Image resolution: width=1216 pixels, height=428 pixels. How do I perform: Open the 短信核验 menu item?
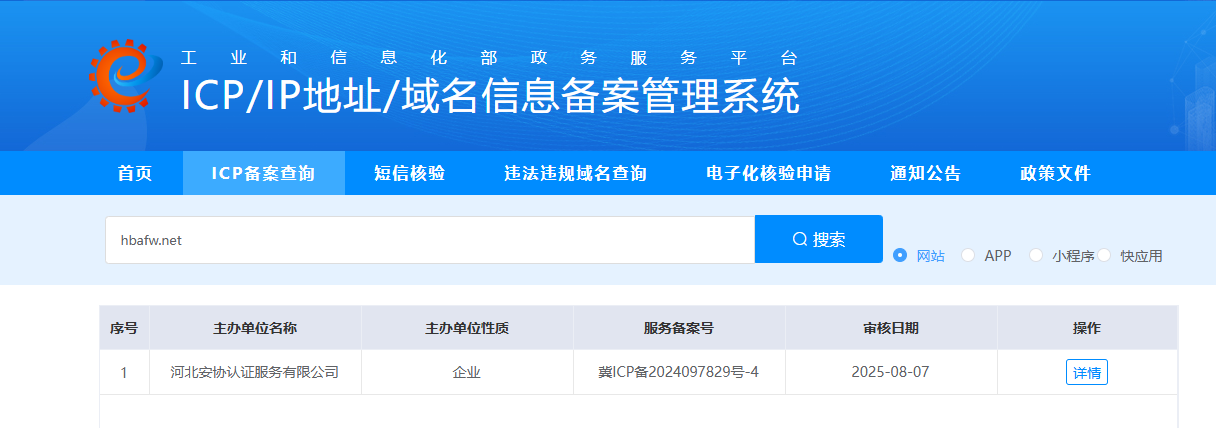tap(409, 174)
